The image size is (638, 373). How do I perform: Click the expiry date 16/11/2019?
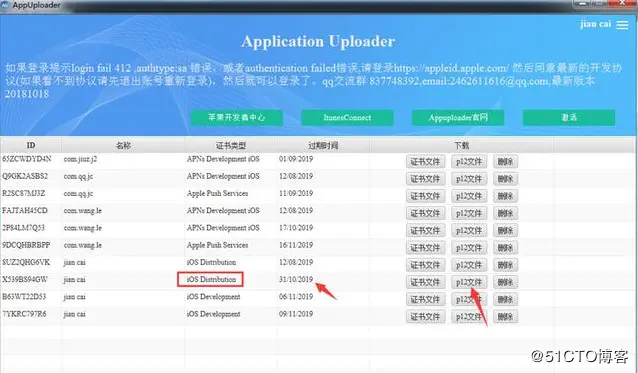tap(296, 245)
